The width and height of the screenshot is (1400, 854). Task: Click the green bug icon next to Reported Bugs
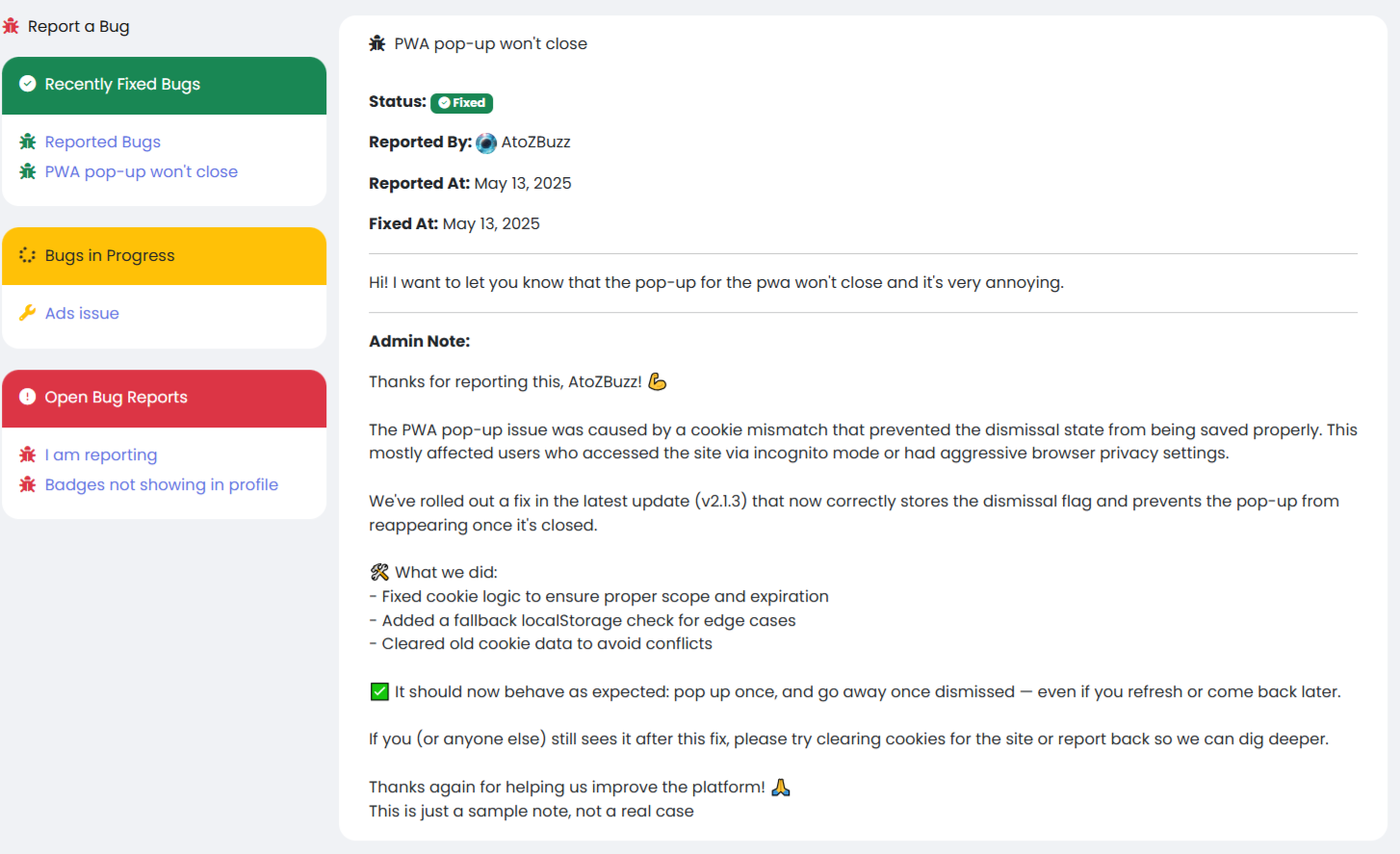pos(28,142)
